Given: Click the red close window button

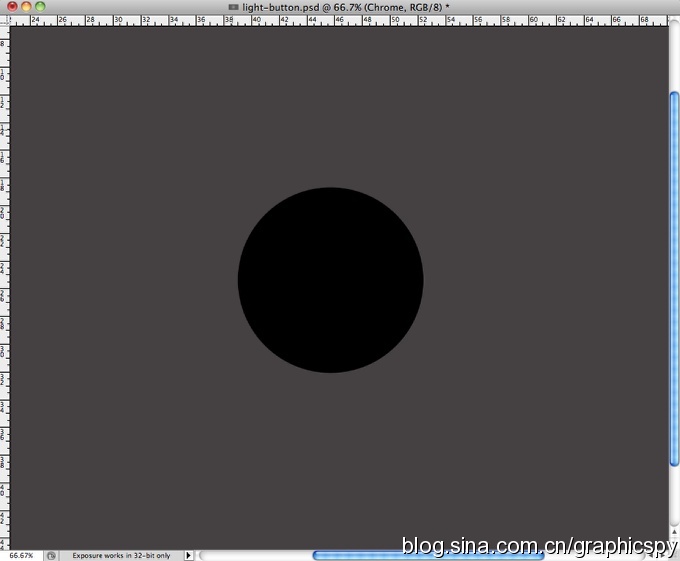Looking at the screenshot, I should 12,6.
